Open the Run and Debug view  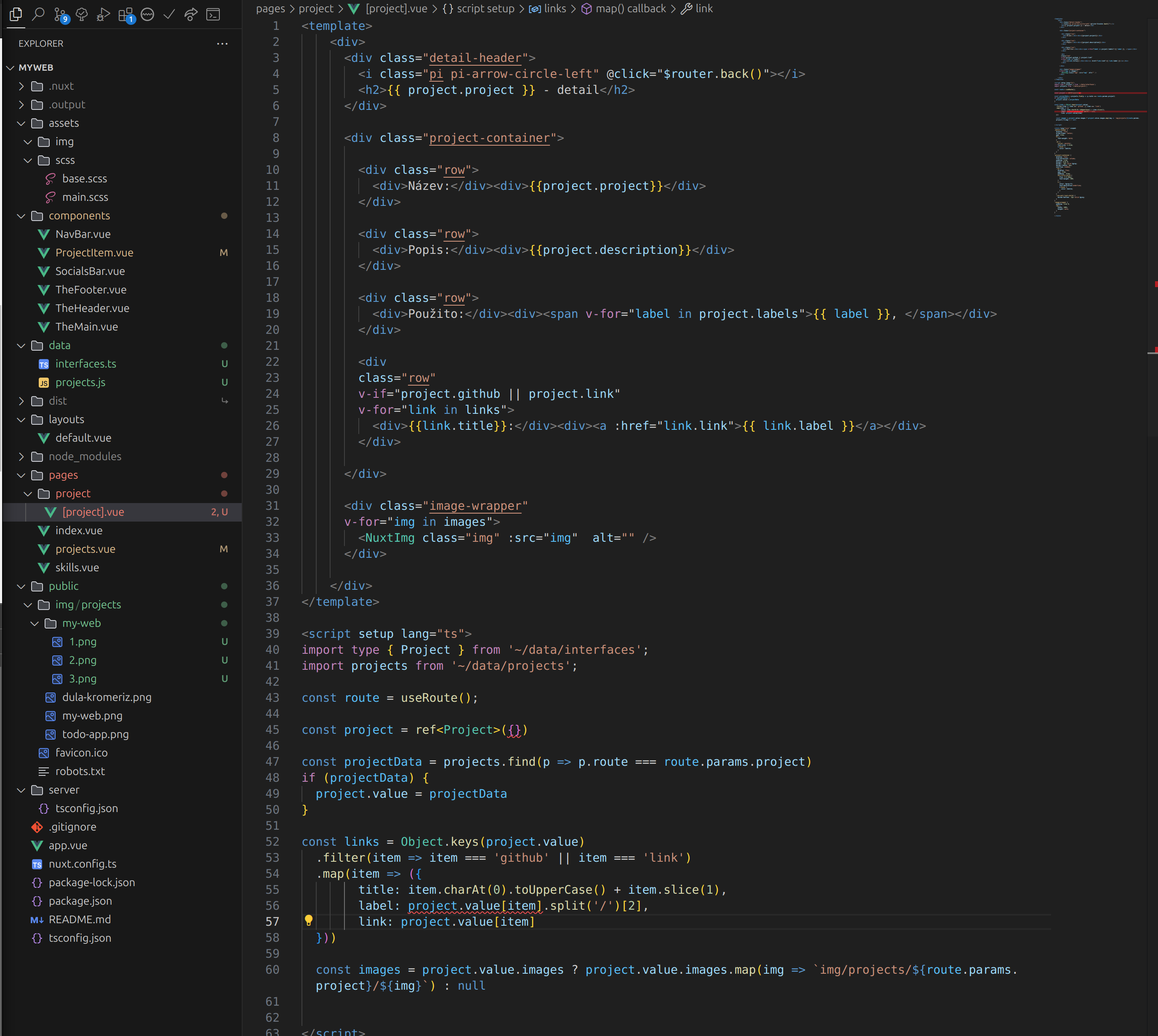[103, 14]
